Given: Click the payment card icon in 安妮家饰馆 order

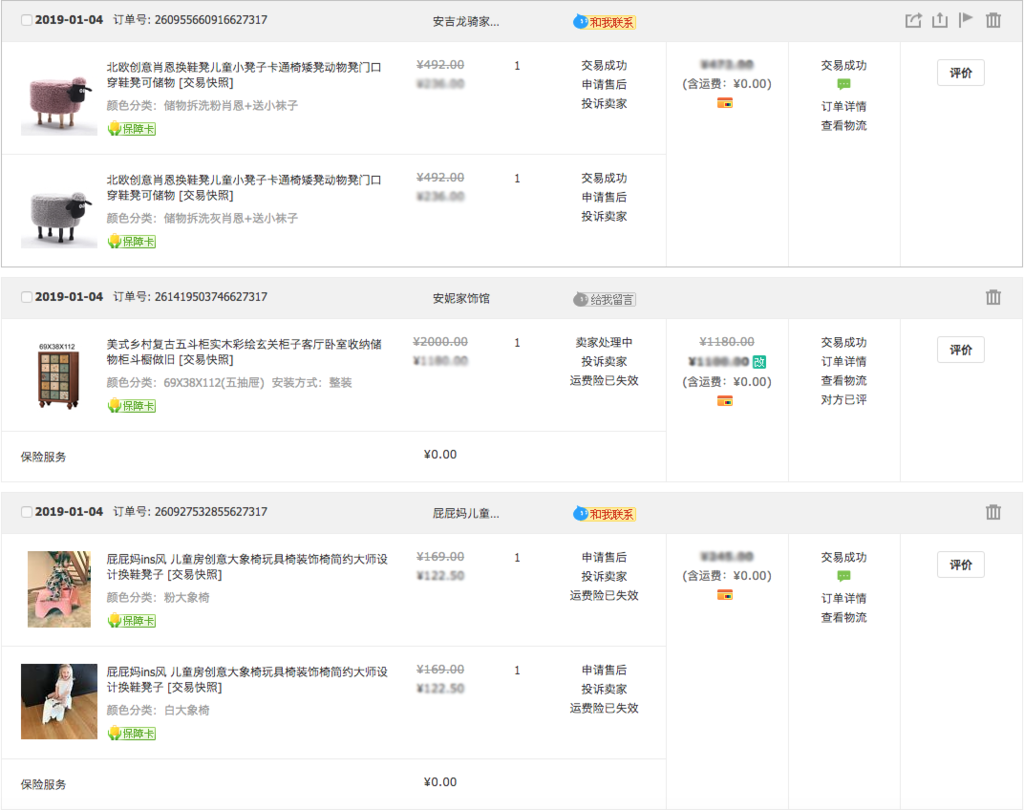Looking at the screenshot, I should point(725,401).
